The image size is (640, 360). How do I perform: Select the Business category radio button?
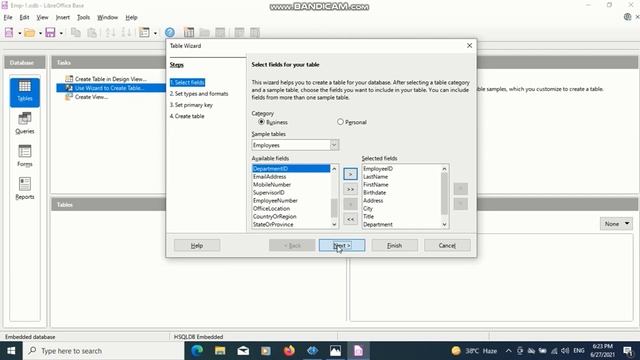click(x=261, y=122)
